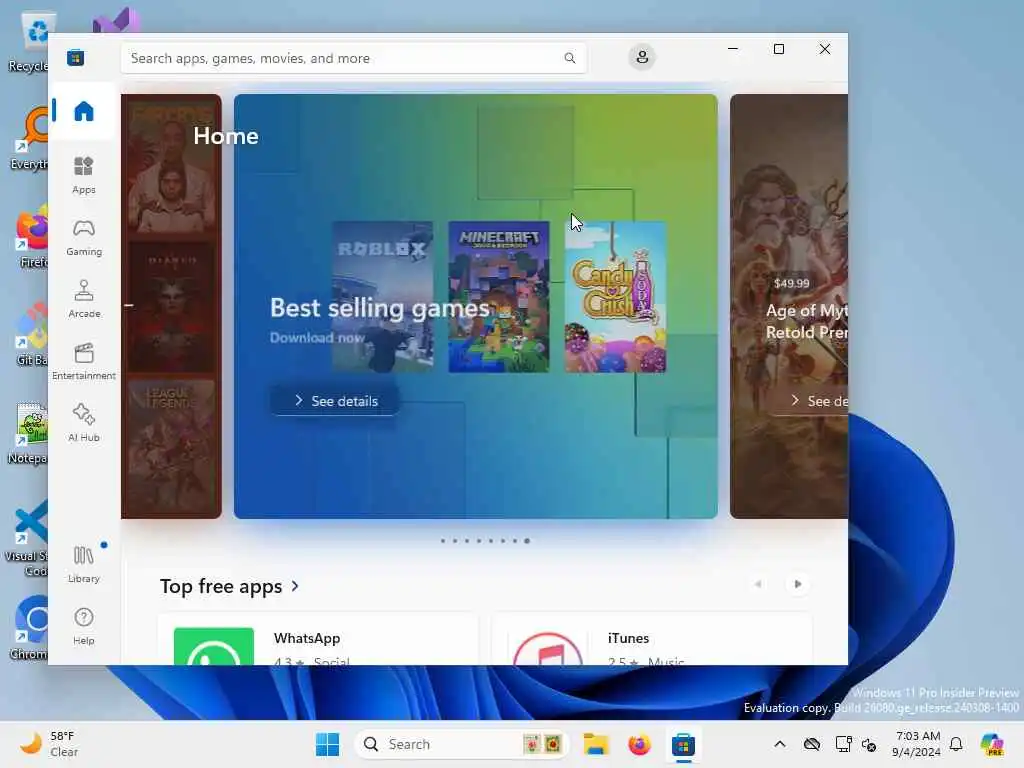Maximize the Microsoft Store window
This screenshot has height=768, width=1024.
pyautogui.click(x=778, y=49)
